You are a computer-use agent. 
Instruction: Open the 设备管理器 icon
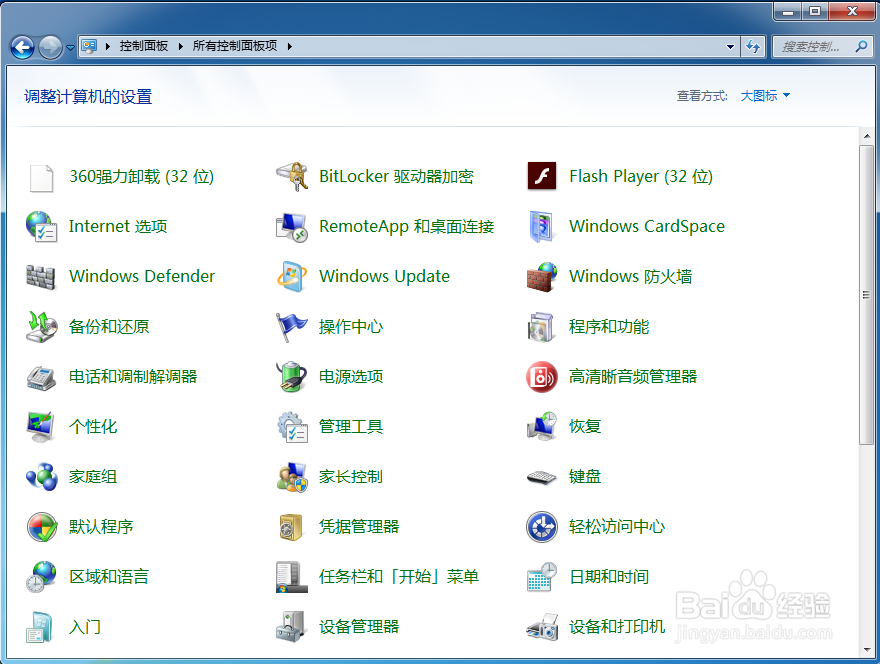coord(291,627)
